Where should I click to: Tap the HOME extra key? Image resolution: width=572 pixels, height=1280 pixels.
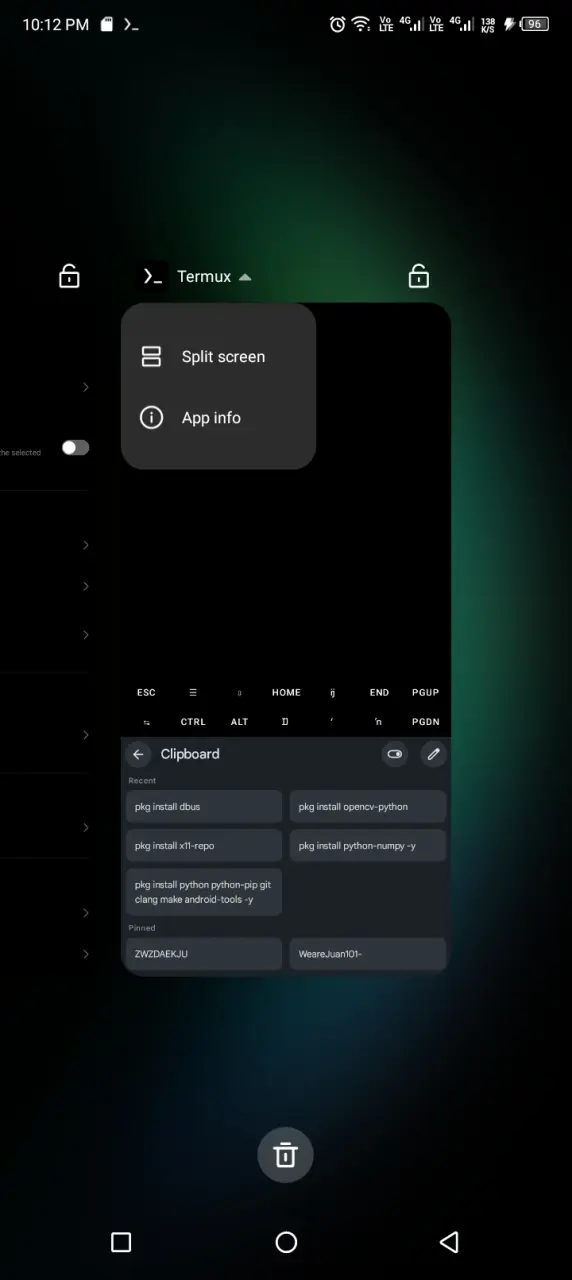286,693
